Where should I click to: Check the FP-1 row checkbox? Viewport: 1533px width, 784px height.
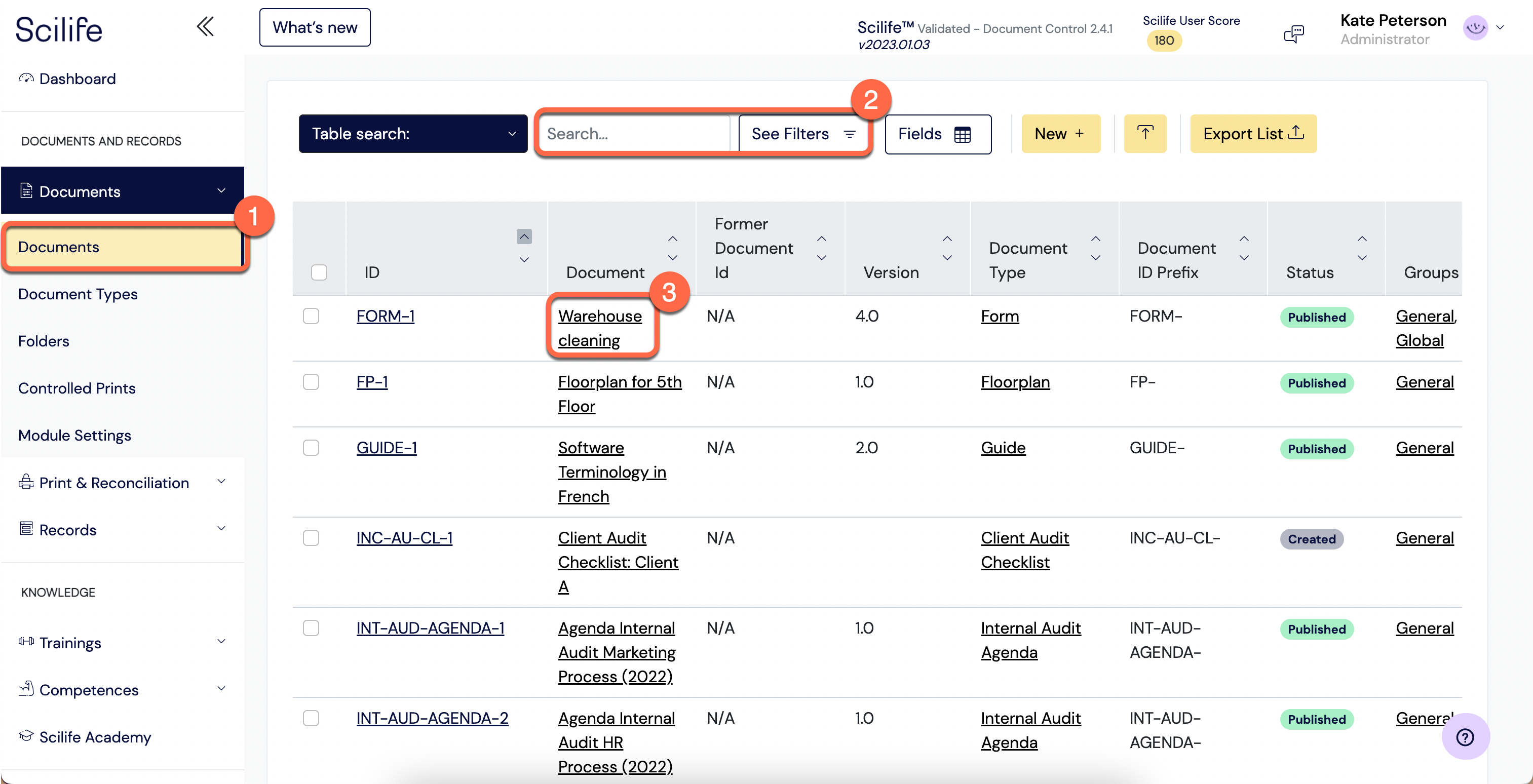pos(311,382)
